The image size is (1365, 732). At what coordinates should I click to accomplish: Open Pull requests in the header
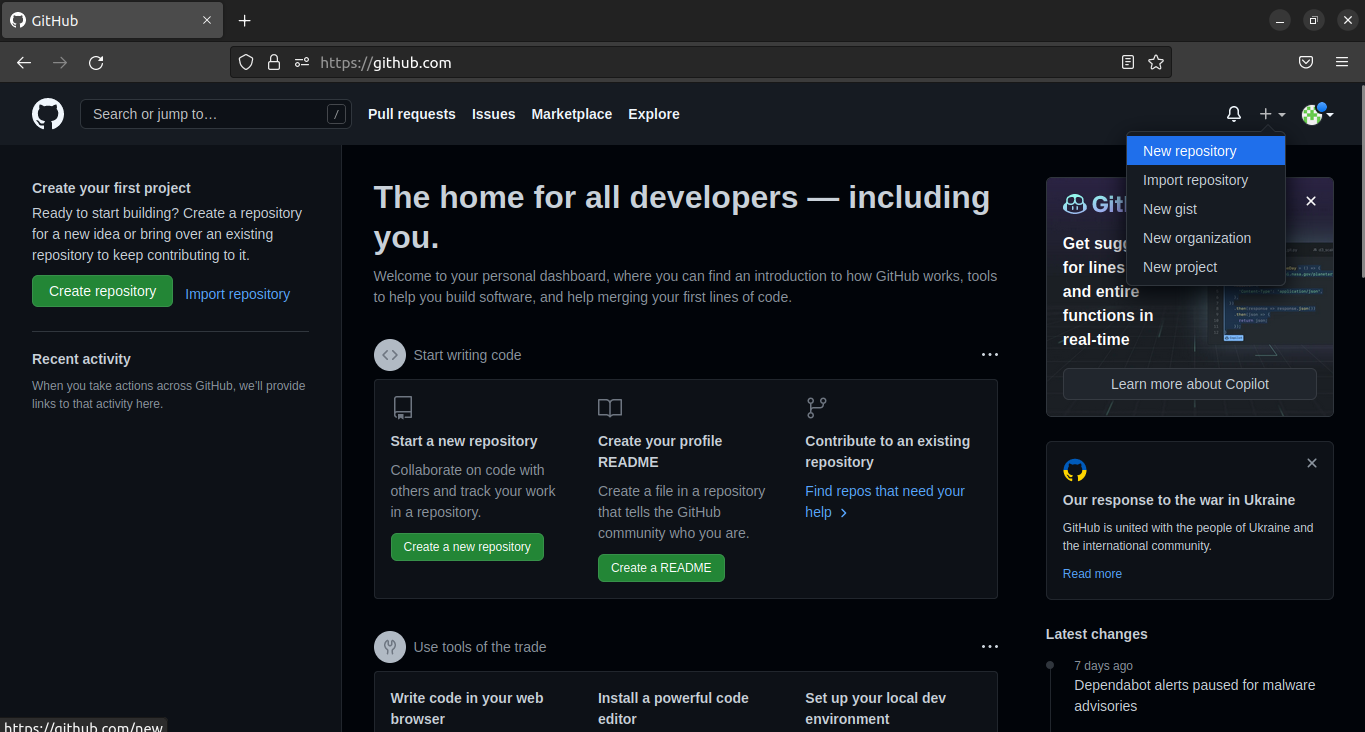412,114
